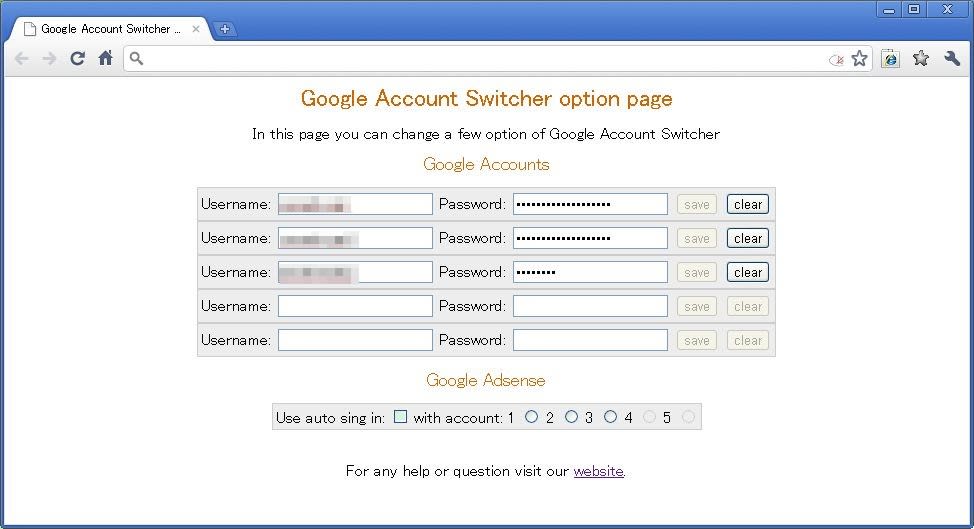
Task: Click the Google Account Switcher extension icon
Action: [x=890, y=59]
